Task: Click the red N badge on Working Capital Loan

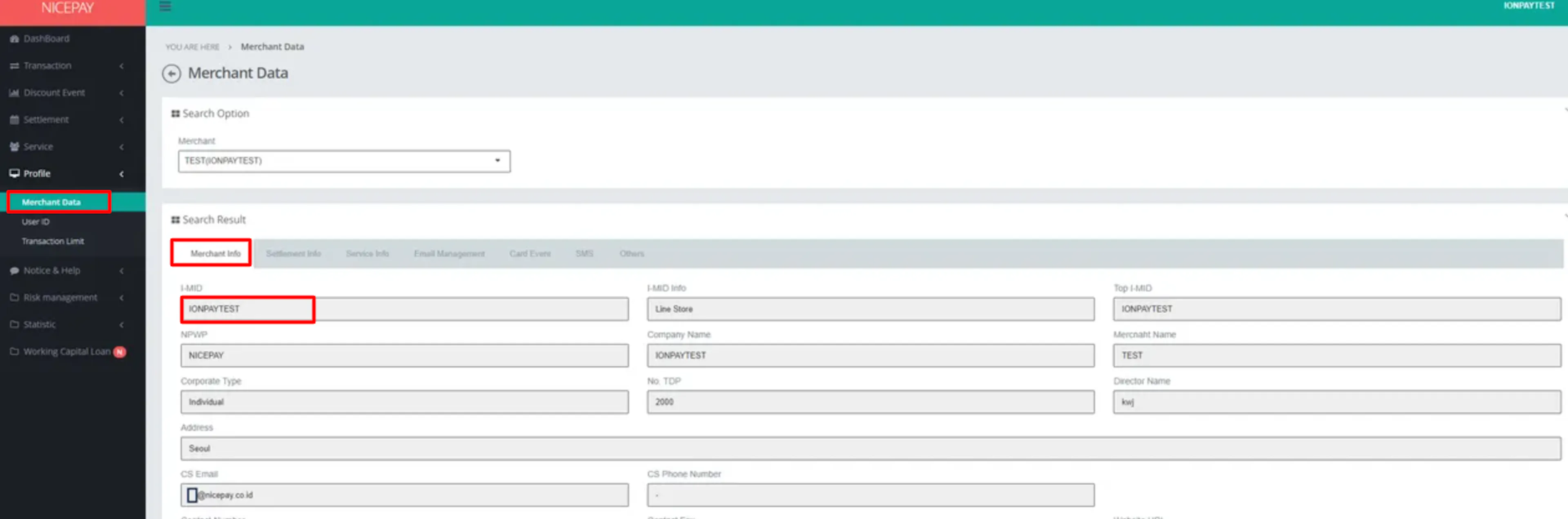Action: pos(120,352)
